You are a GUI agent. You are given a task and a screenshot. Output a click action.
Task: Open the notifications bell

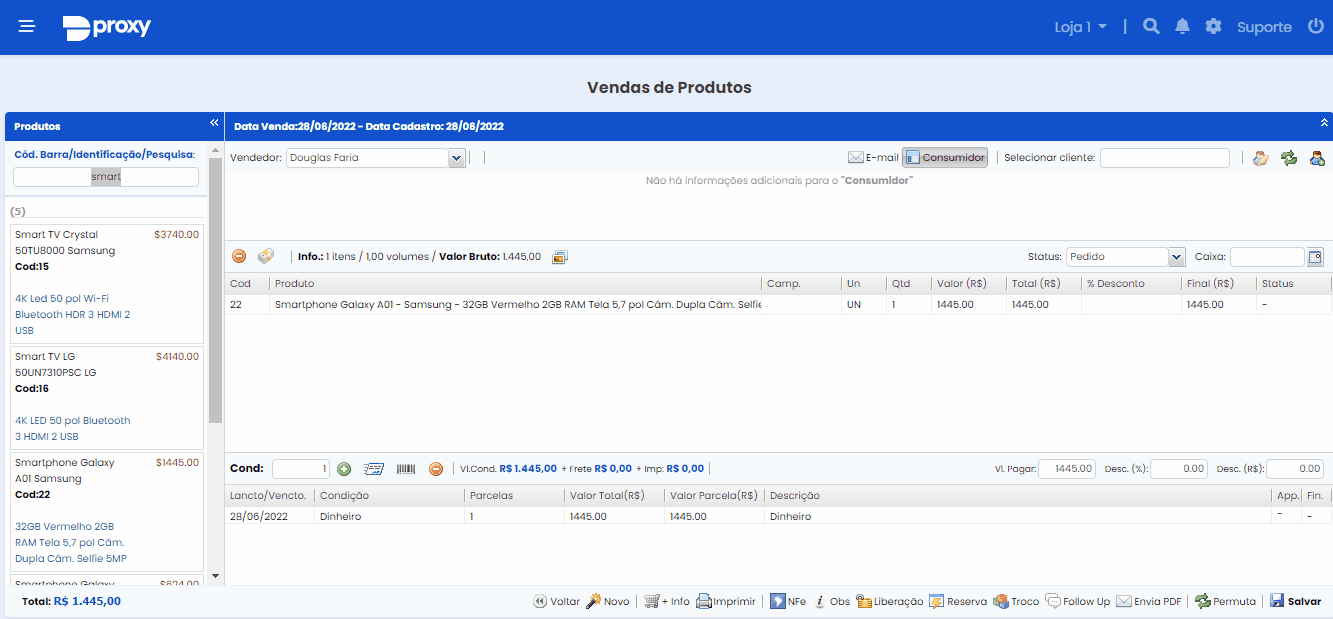[x=1182, y=27]
